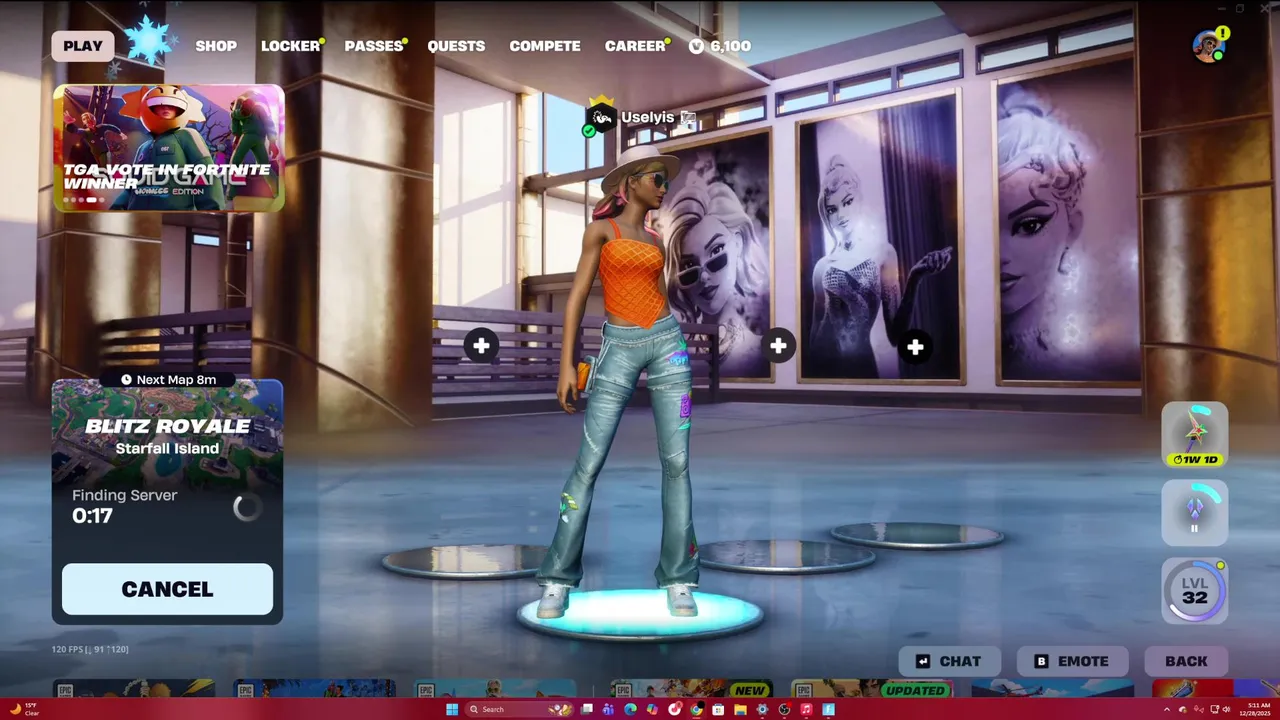Open the Windows Start menu
1280x720 pixels.
click(452, 709)
